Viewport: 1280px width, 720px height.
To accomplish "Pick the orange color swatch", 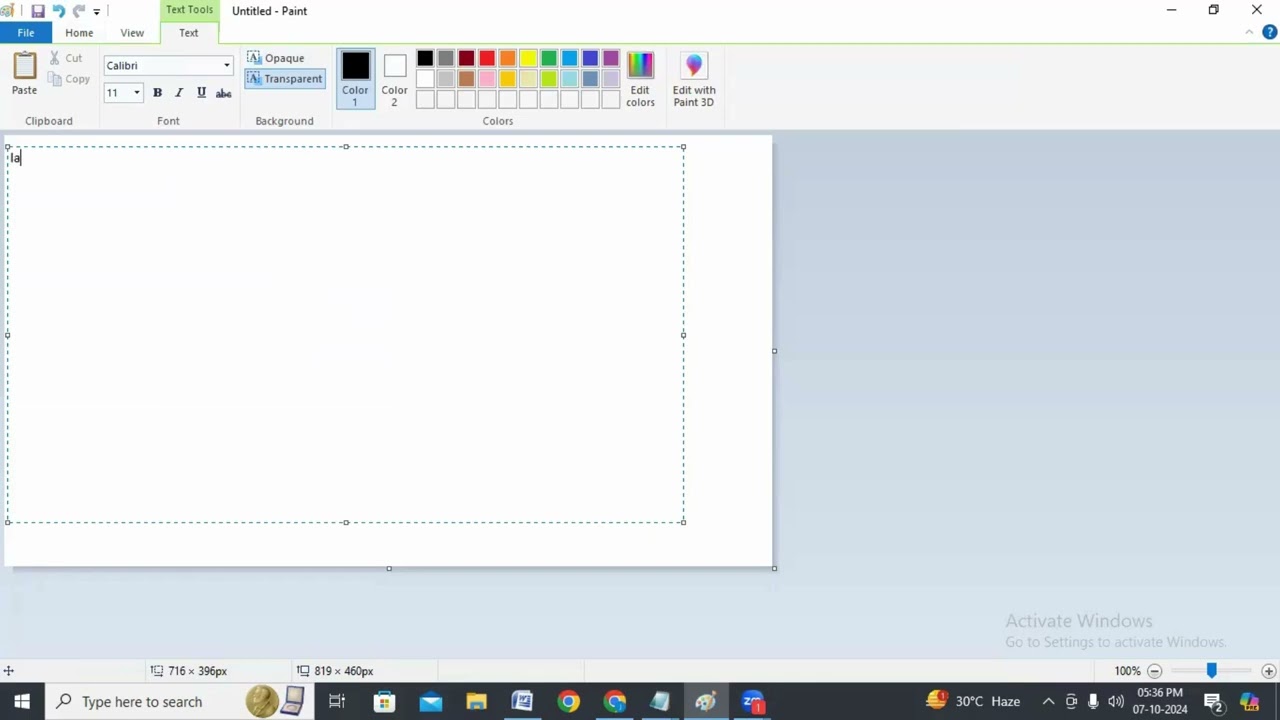I will [x=508, y=59].
